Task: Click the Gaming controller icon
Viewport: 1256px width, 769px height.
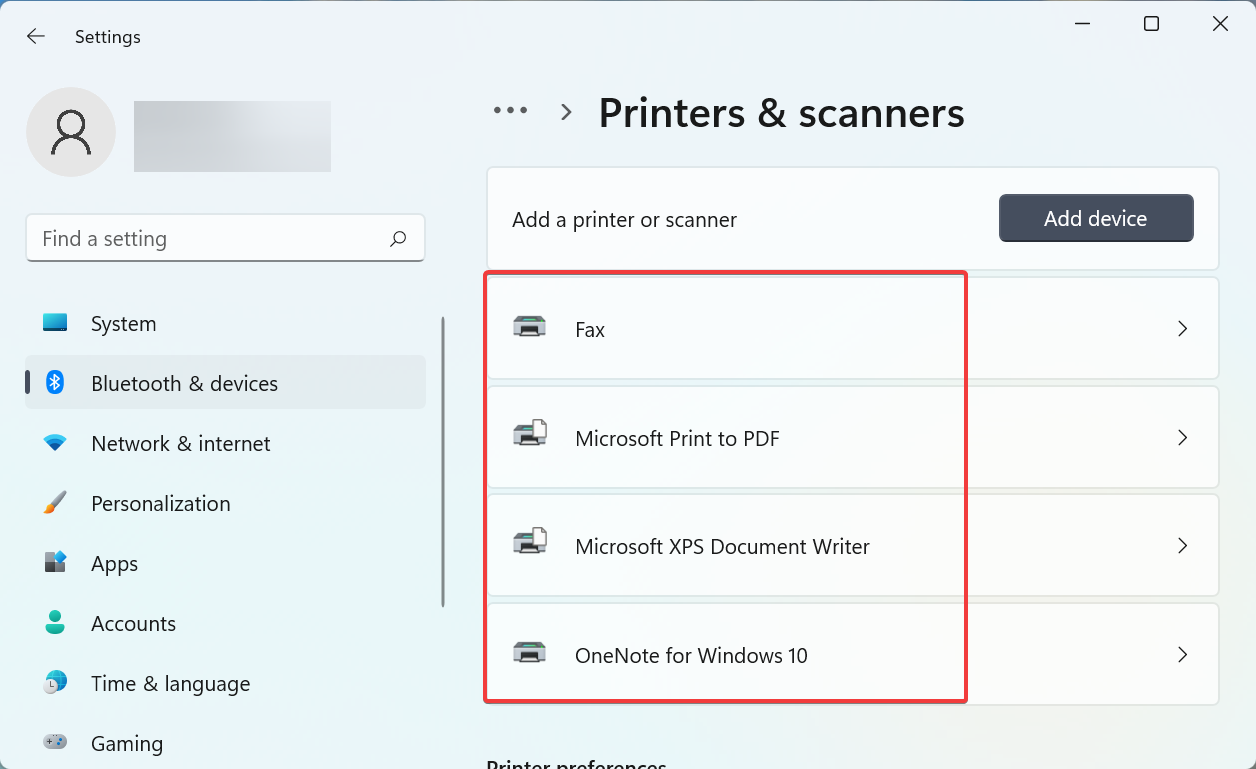Action: (55, 743)
